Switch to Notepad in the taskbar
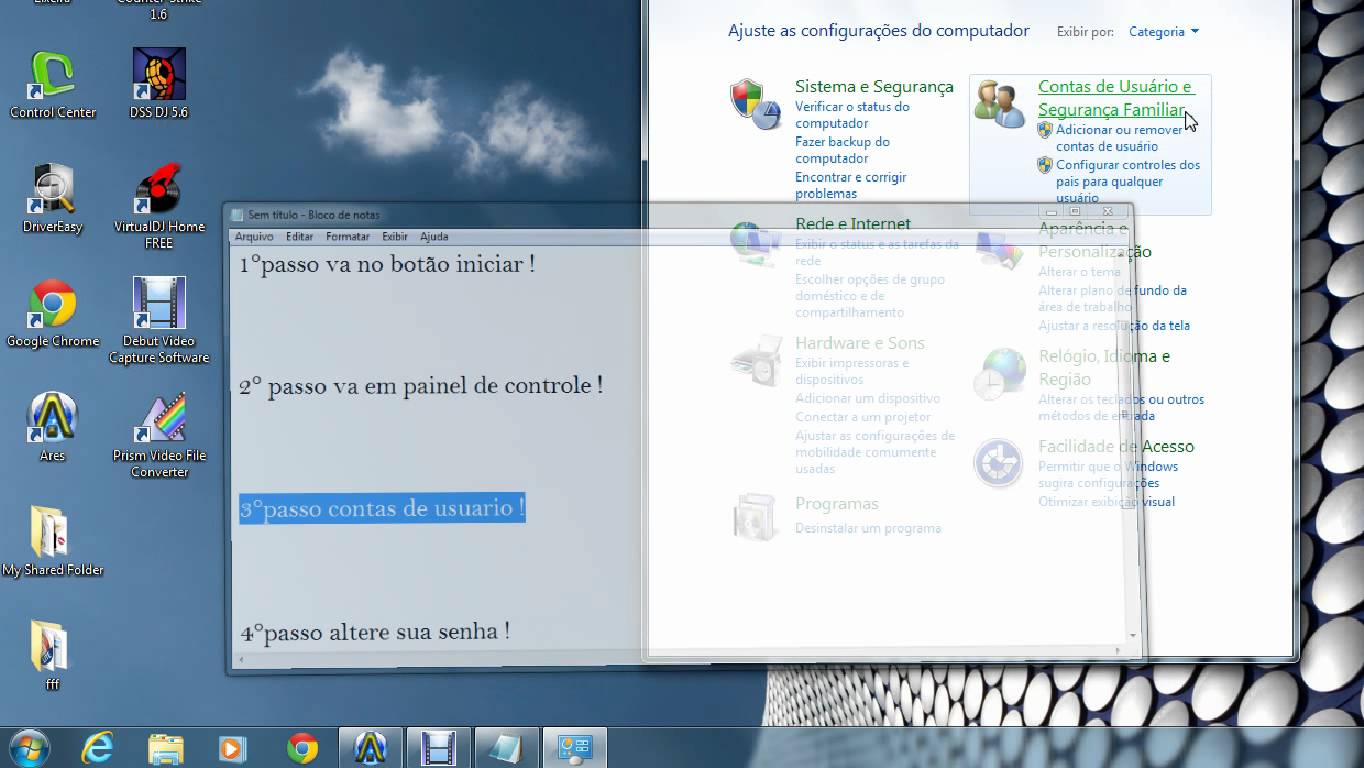Screen dimensions: 1364x768 click(x=507, y=748)
